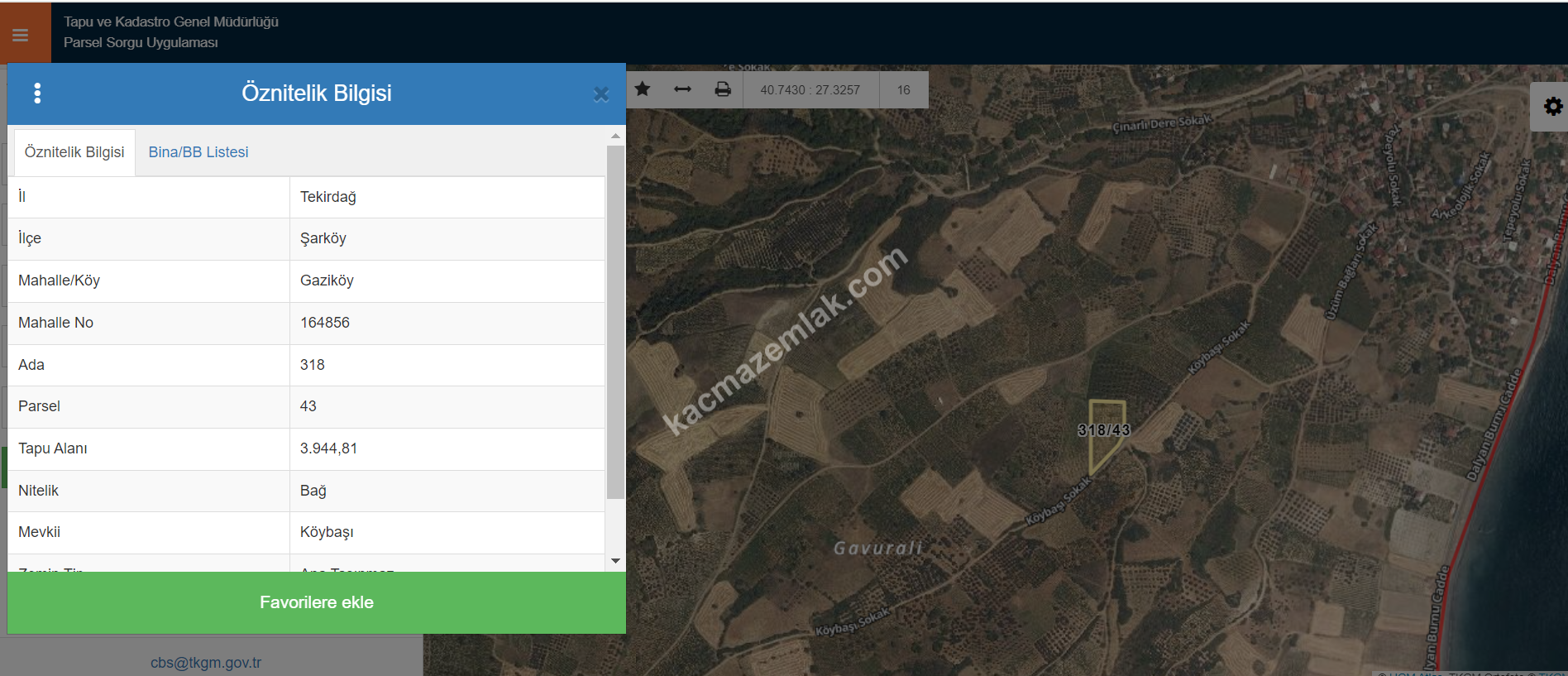
Task: Select the measure distance arrow tool
Action: click(682, 89)
